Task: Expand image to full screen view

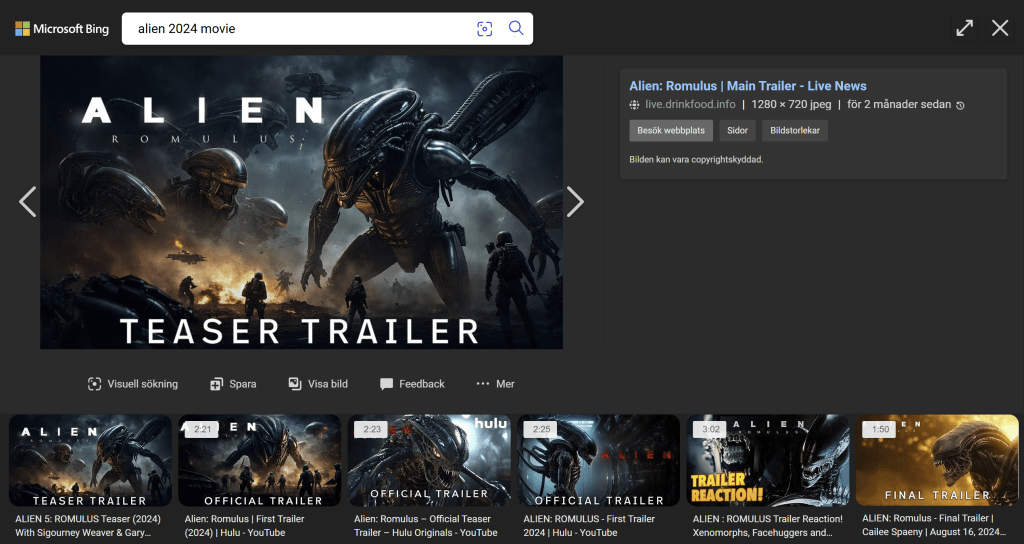Action: [x=964, y=28]
